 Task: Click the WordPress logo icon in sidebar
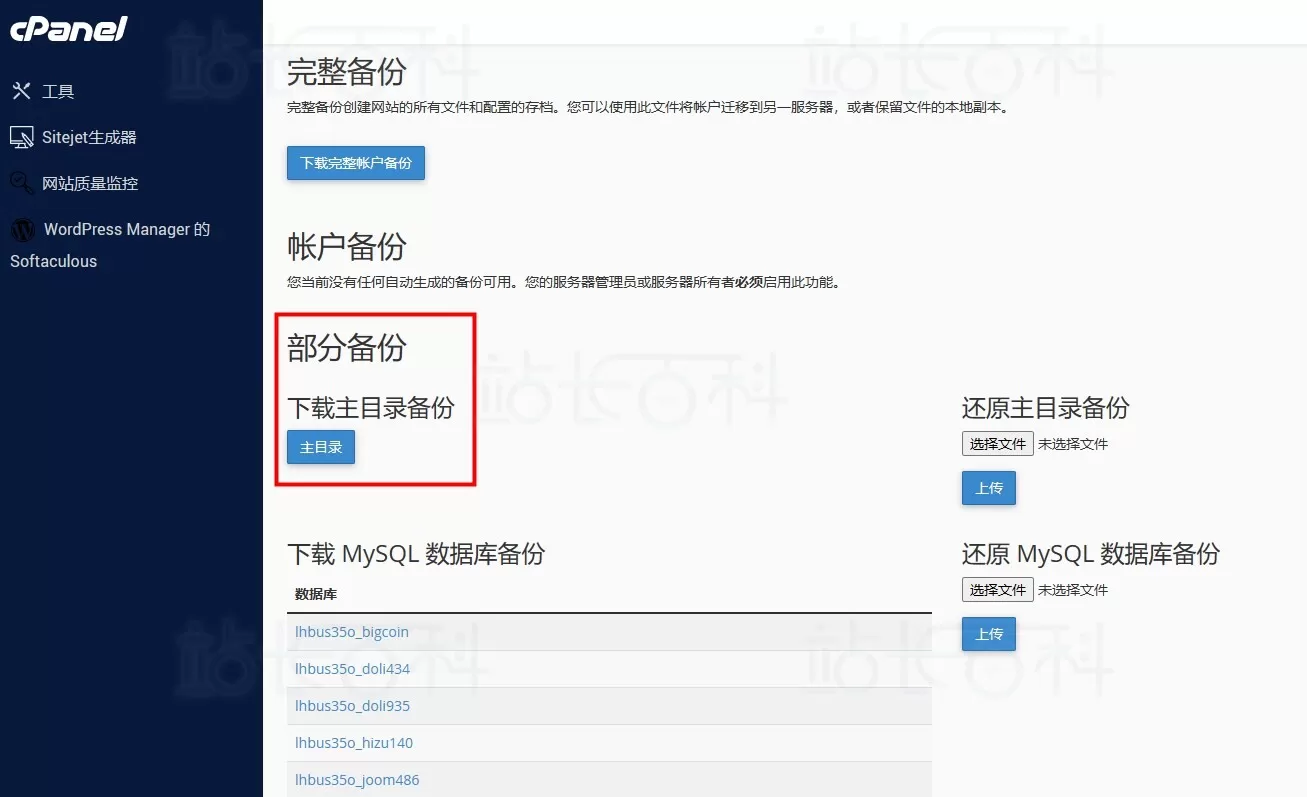pyautogui.click(x=22, y=229)
